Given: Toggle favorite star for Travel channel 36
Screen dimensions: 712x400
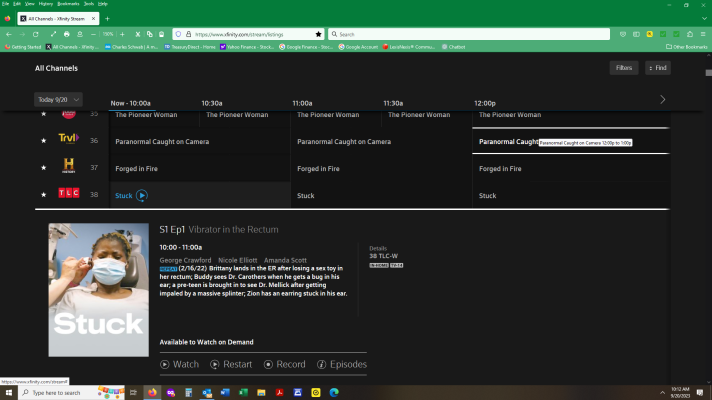Looking at the screenshot, I should (x=44, y=141).
